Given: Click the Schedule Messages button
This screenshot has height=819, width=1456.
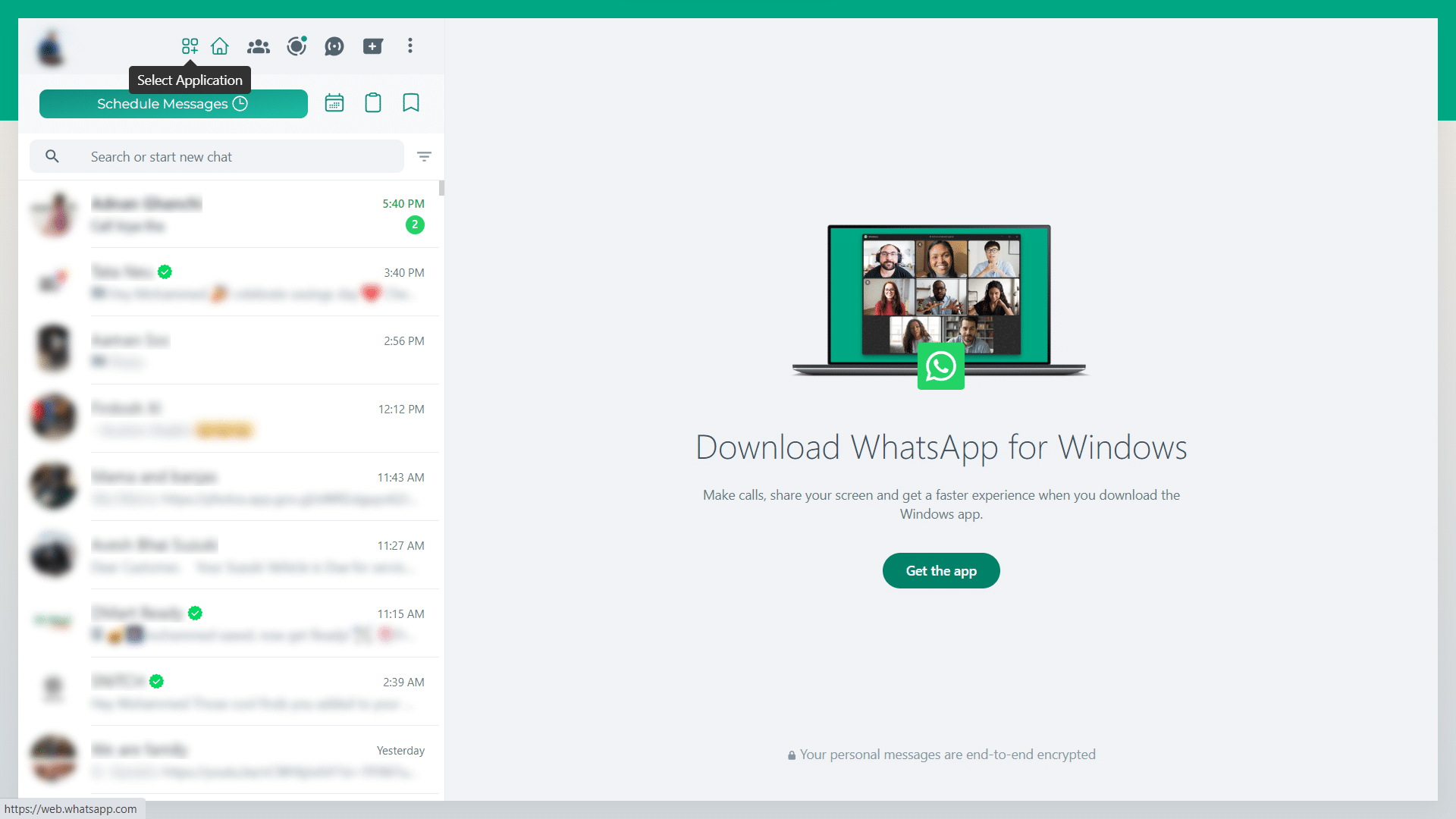Looking at the screenshot, I should point(174,104).
